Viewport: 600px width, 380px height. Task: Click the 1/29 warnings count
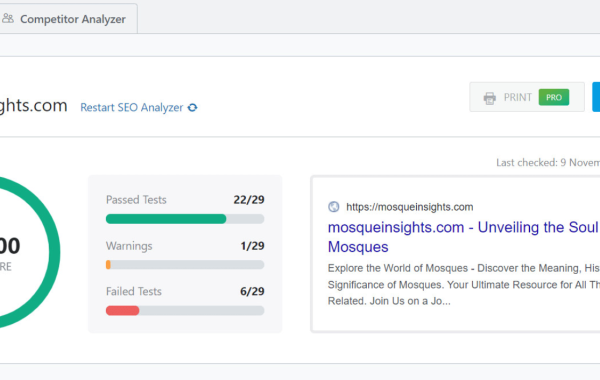click(252, 246)
